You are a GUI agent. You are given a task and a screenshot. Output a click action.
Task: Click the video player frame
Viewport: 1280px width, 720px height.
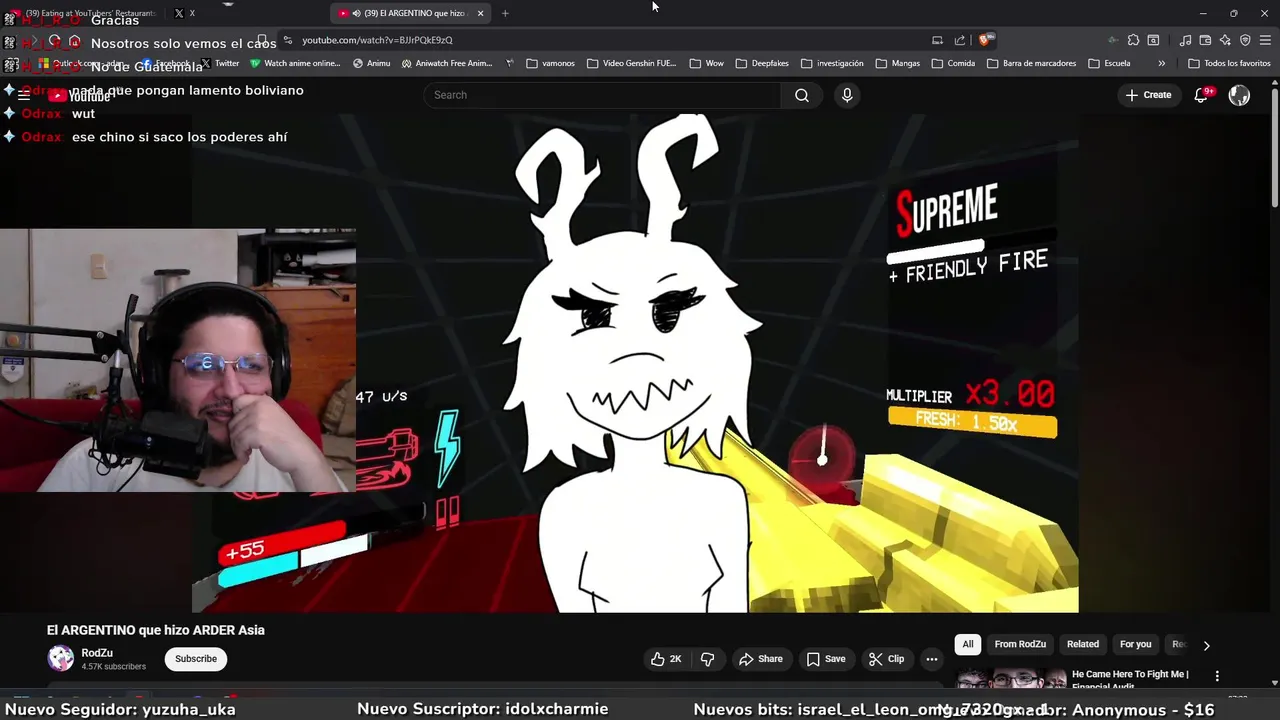(x=635, y=362)
